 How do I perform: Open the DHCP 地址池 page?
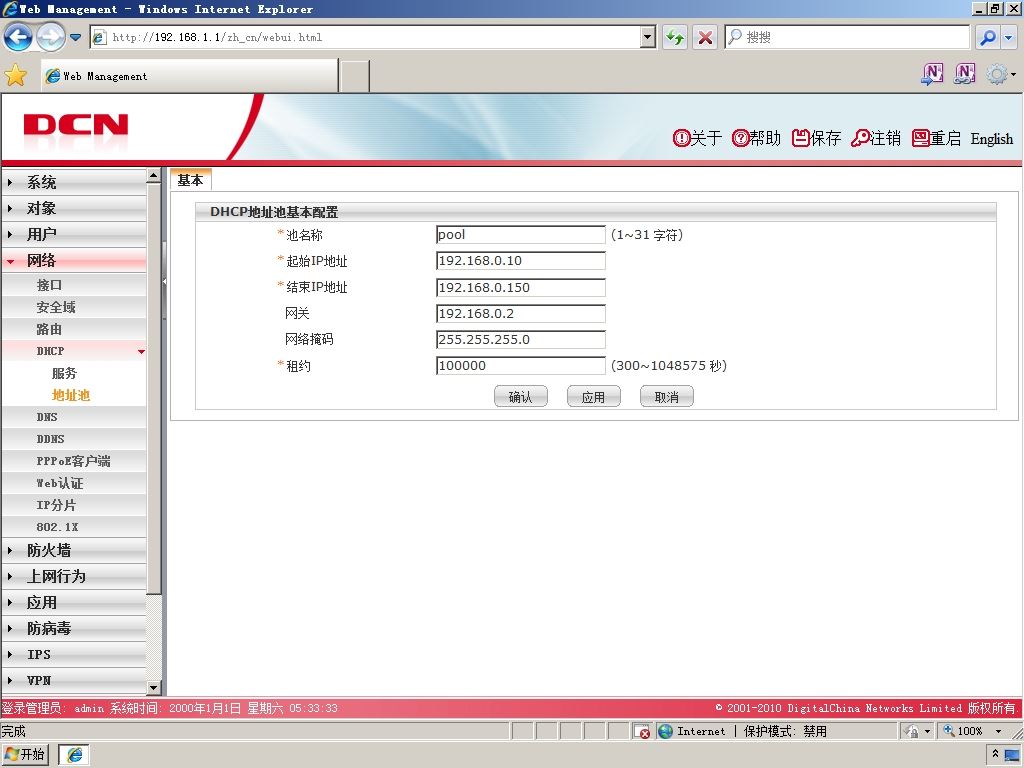click(x=71, y=395)
